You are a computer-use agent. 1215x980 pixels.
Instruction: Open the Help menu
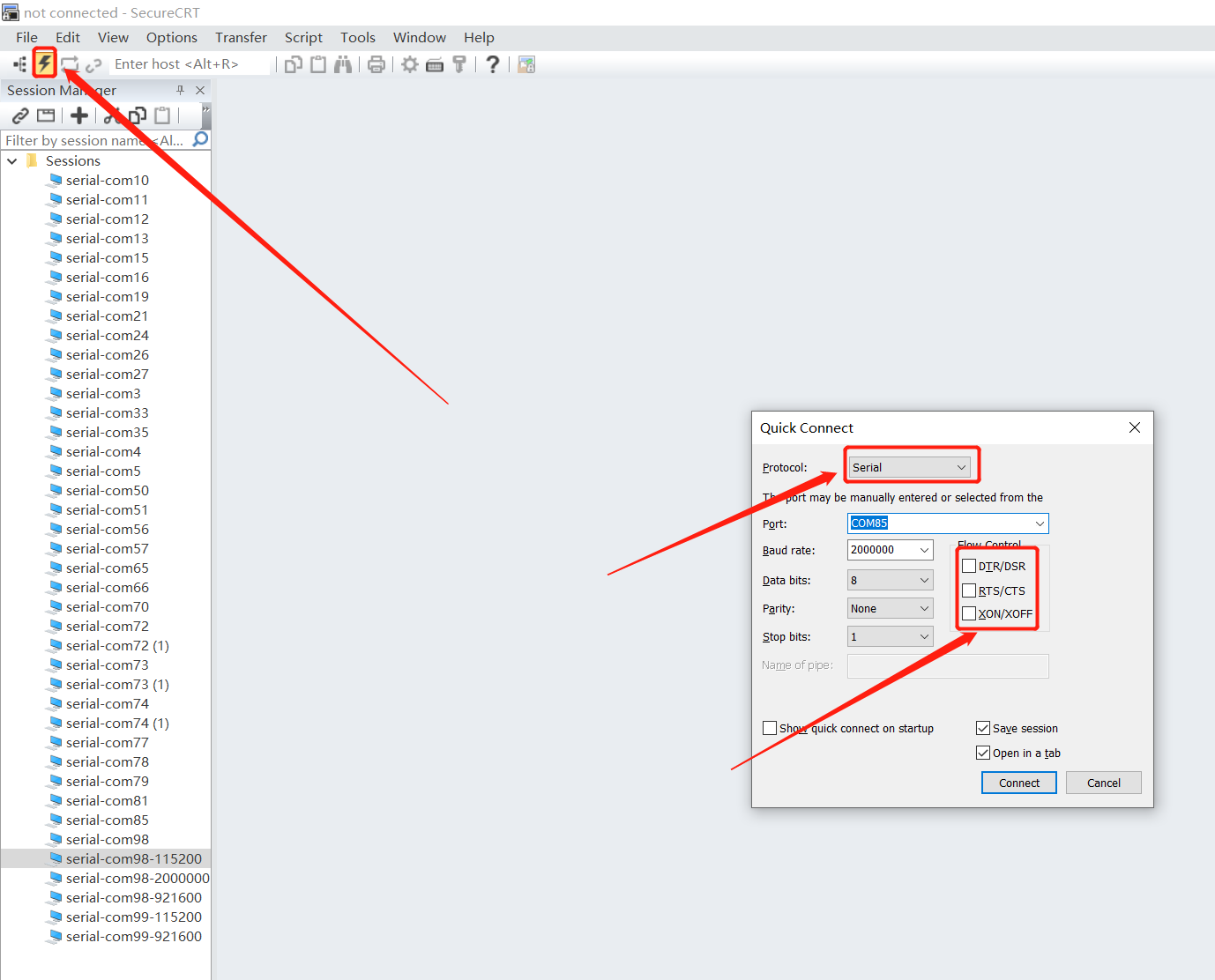(x=479, y=37)
